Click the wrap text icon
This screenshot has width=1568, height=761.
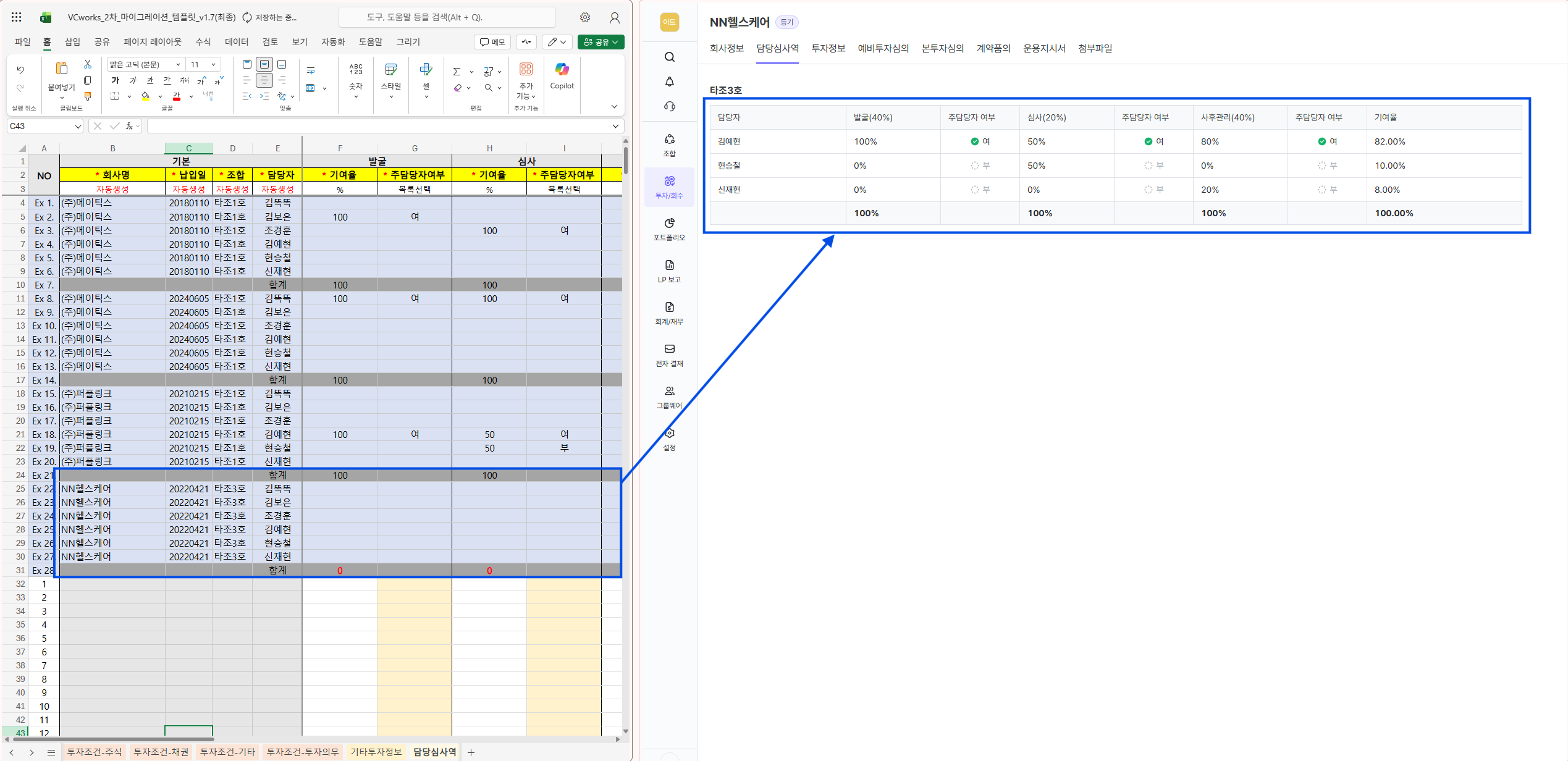click(311, 70)
